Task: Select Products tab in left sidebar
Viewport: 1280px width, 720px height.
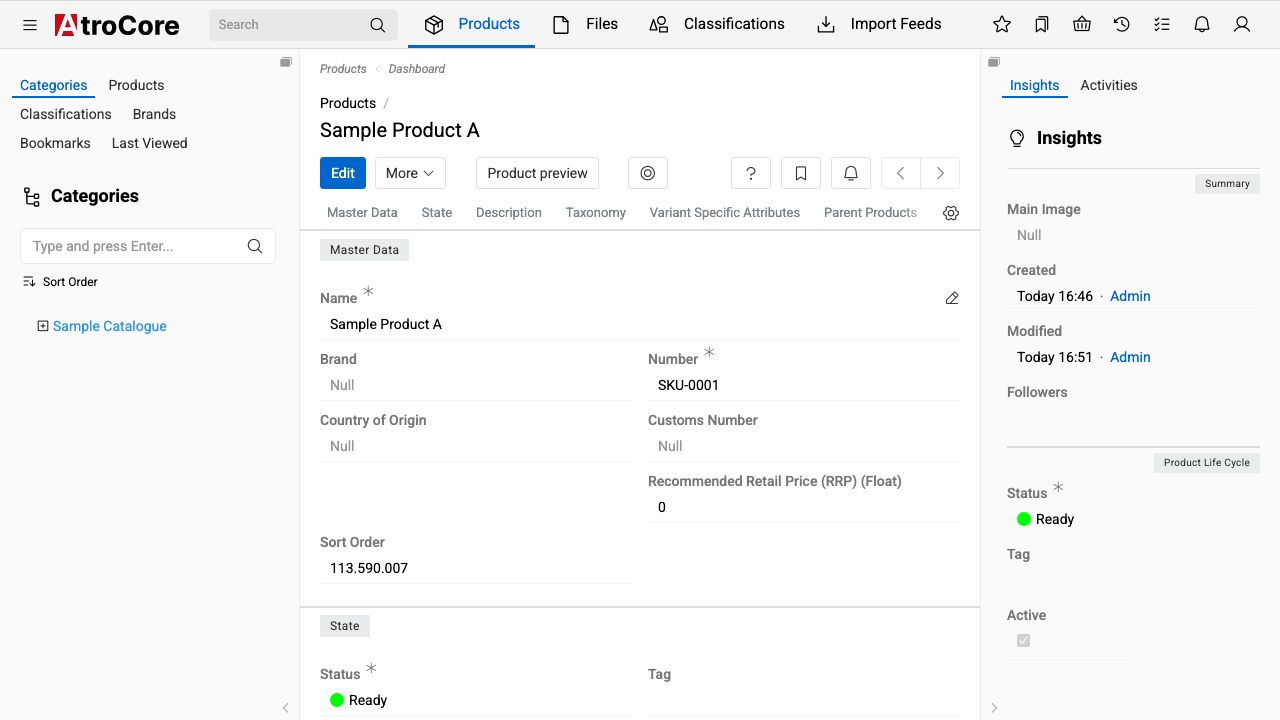Action: 136,85
